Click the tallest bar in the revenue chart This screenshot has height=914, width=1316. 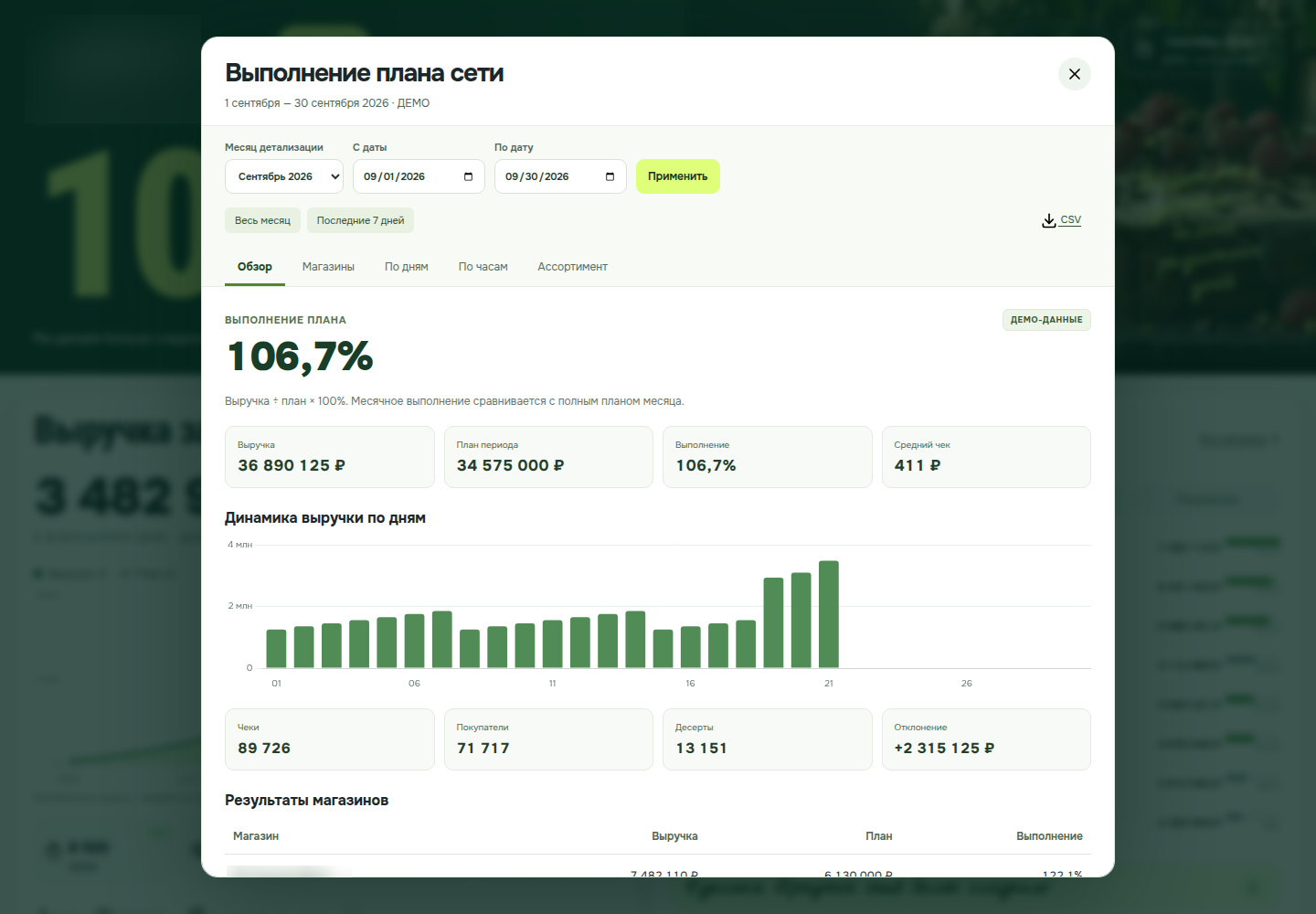829,614
